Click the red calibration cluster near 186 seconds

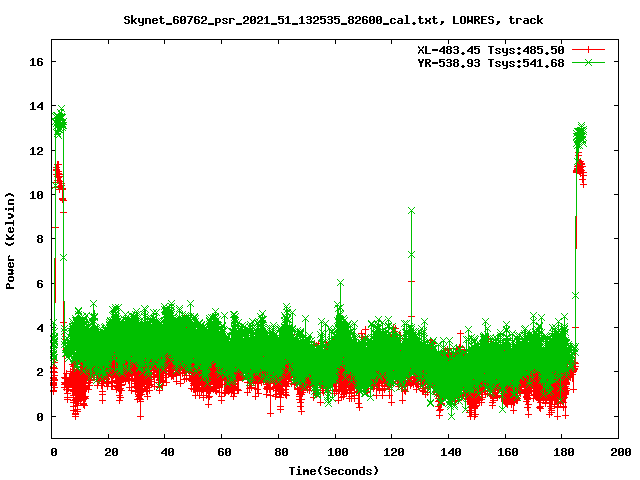580,170
